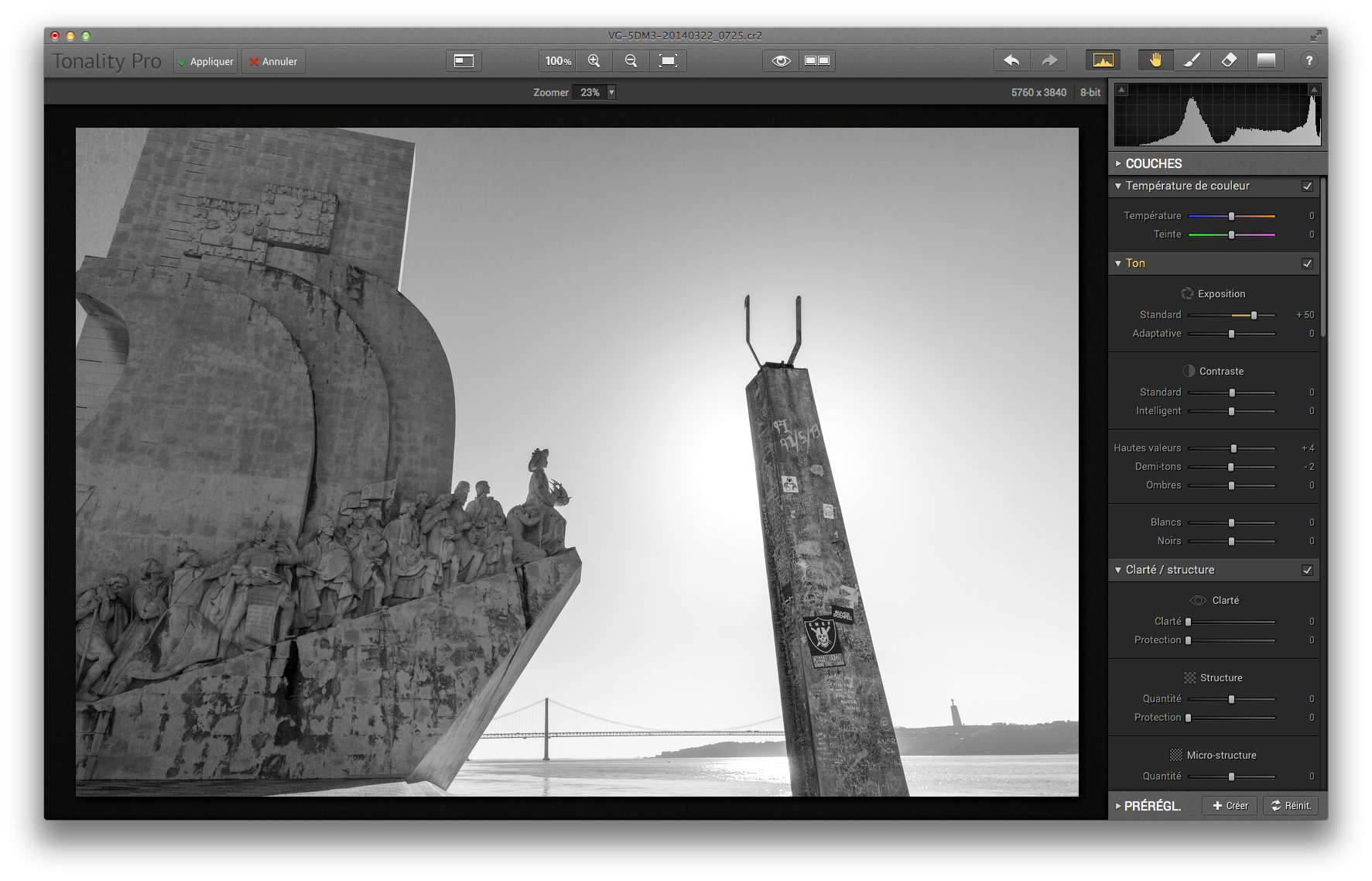The height and width of the screenshot is (881, 1372).
Task: Adjust Ombres slider
Action: click(x=1231, y=485)
